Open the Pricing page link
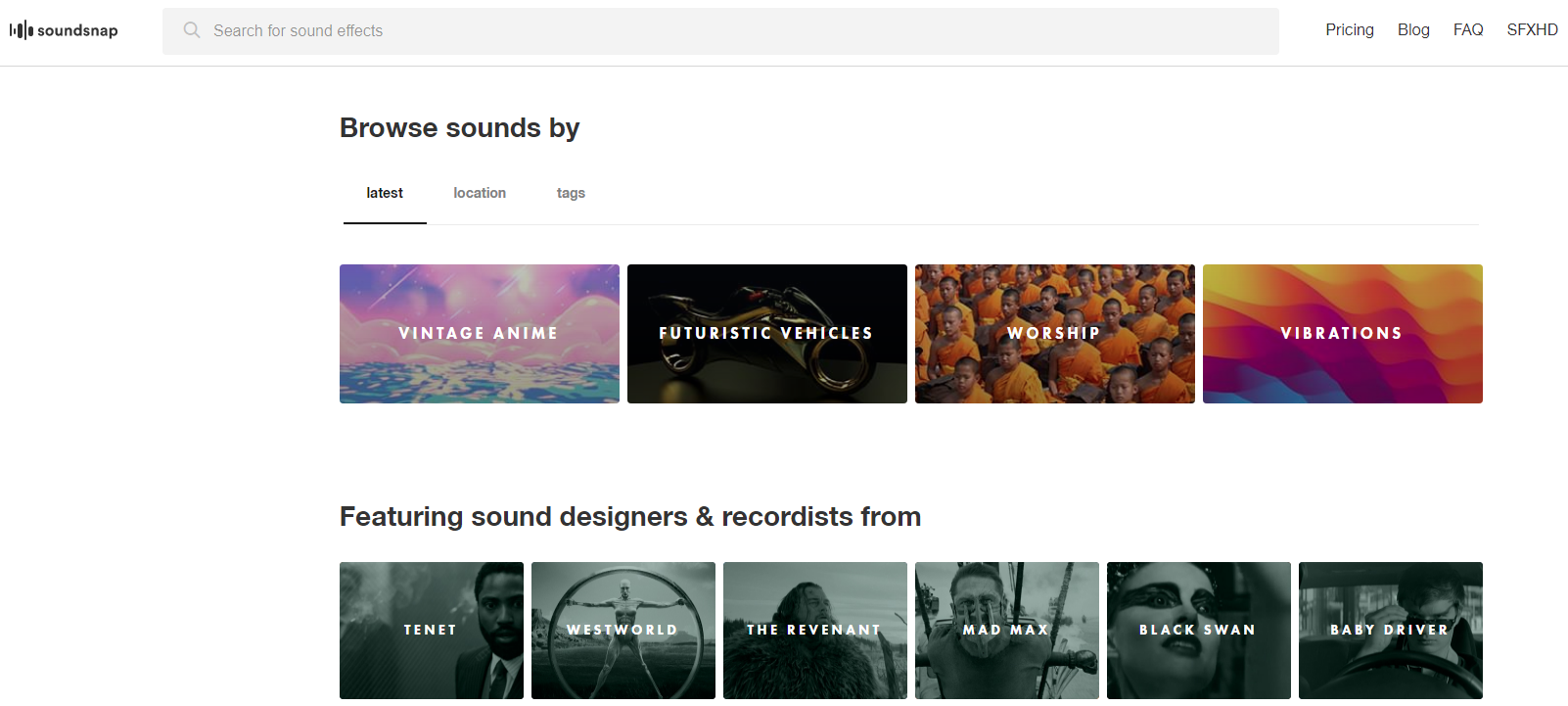1568x706 pixels. click(1349, 30)
